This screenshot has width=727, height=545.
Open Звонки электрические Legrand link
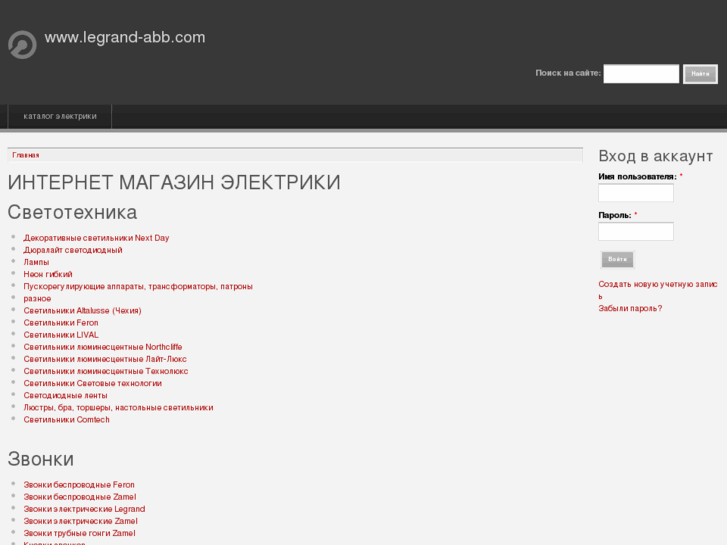point(84,509)
